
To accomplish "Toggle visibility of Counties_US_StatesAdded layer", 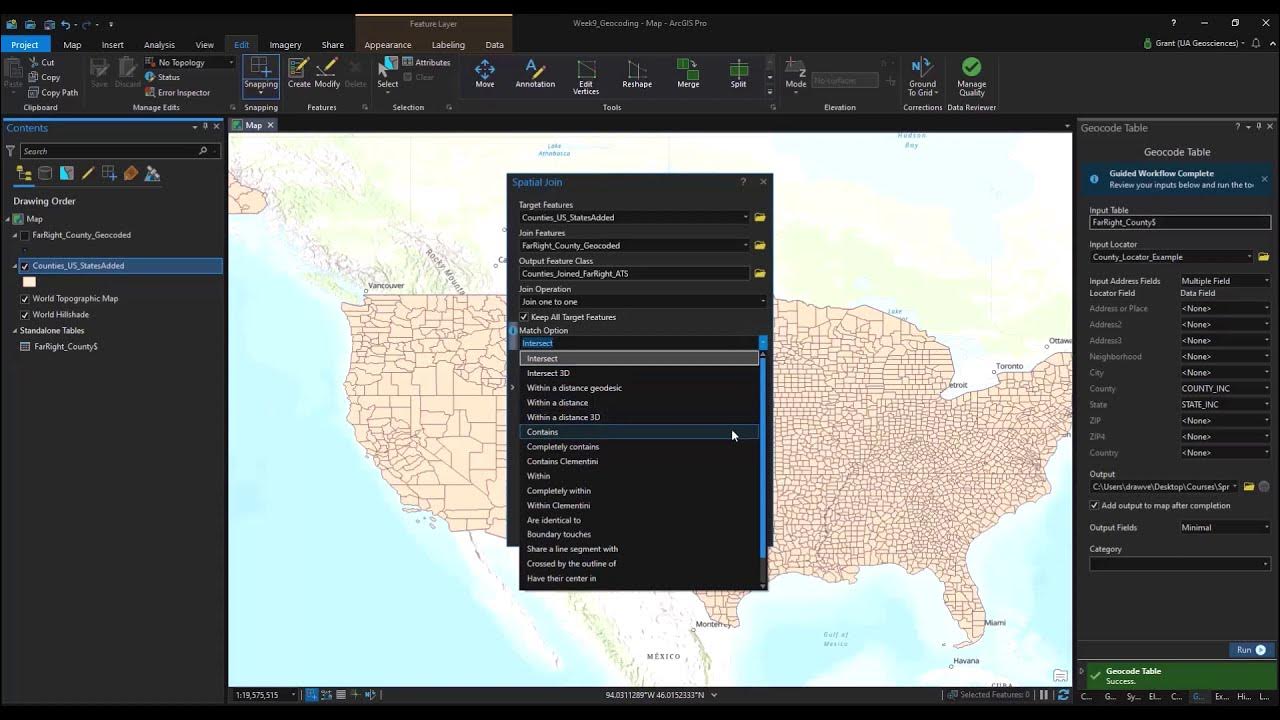I will (x=25, y=266).
